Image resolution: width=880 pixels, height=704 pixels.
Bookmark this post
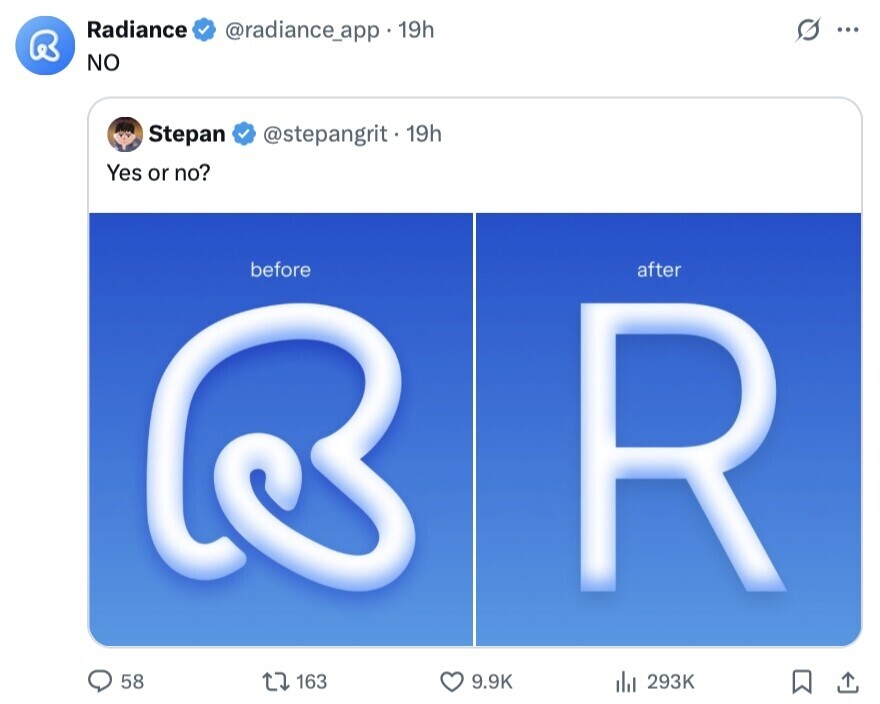(x=801, y=681)
